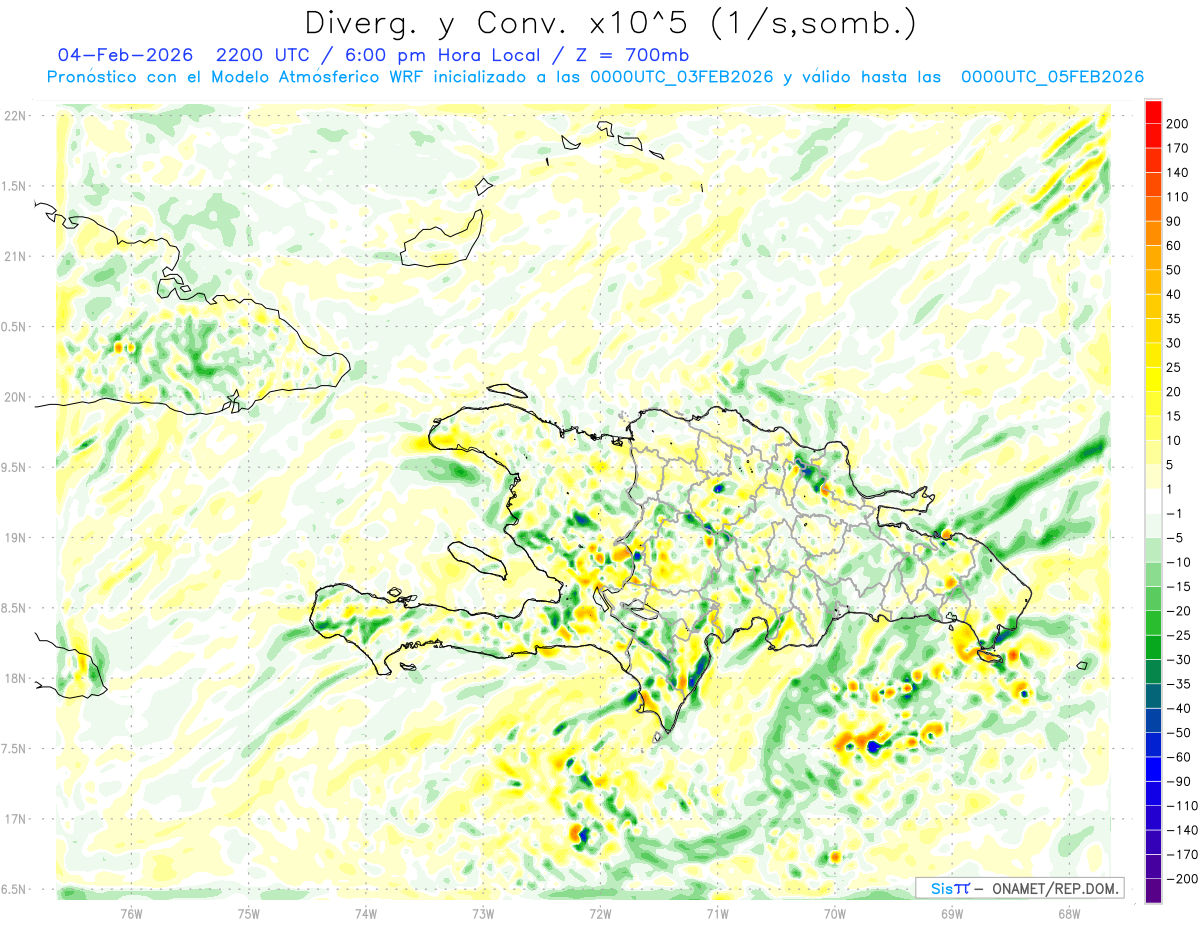
Task: Click the 73W longitude label
Action: coord(483,913)
